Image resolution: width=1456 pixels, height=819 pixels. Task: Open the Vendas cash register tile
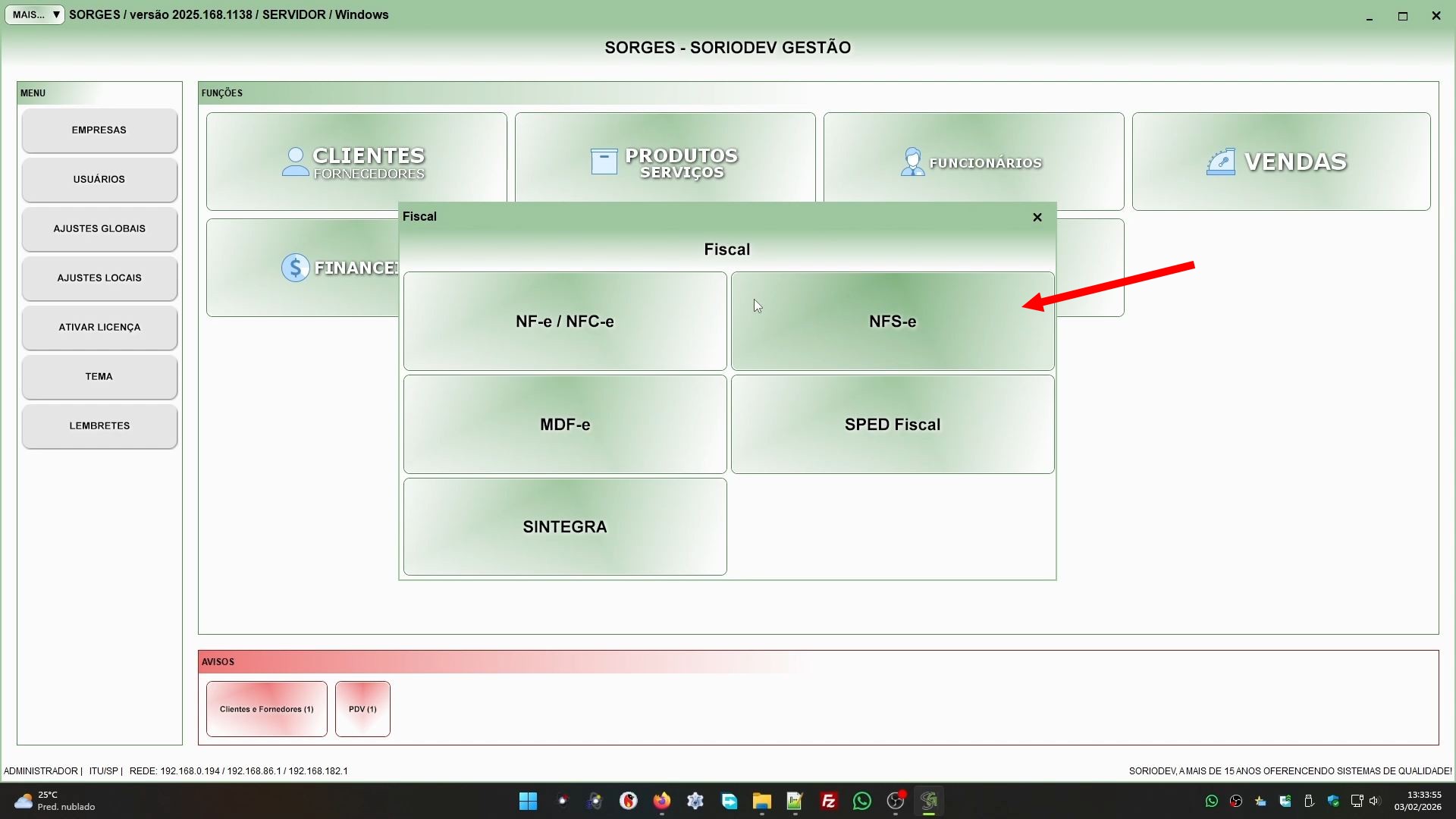click(1220, 162)
